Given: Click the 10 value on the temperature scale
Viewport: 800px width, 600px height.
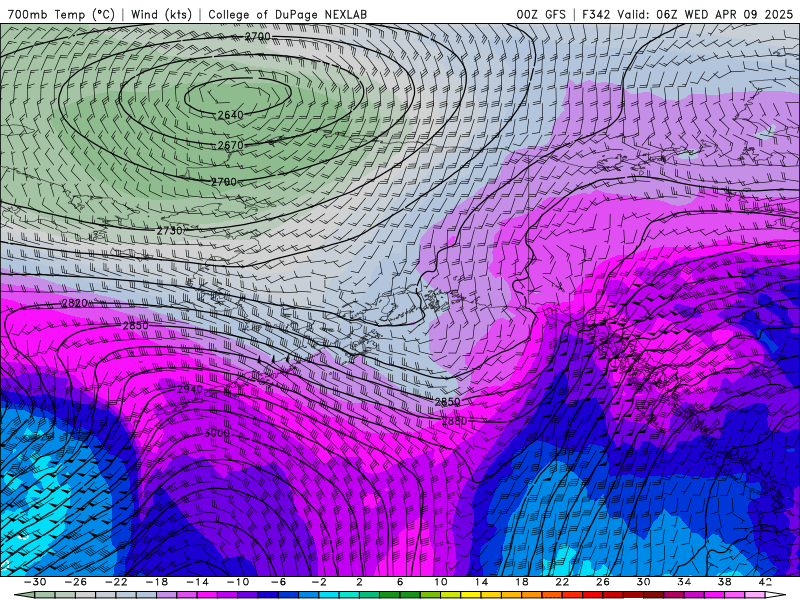Looking at the screenshot, I should pyautogui.click(x=440, y=582).
